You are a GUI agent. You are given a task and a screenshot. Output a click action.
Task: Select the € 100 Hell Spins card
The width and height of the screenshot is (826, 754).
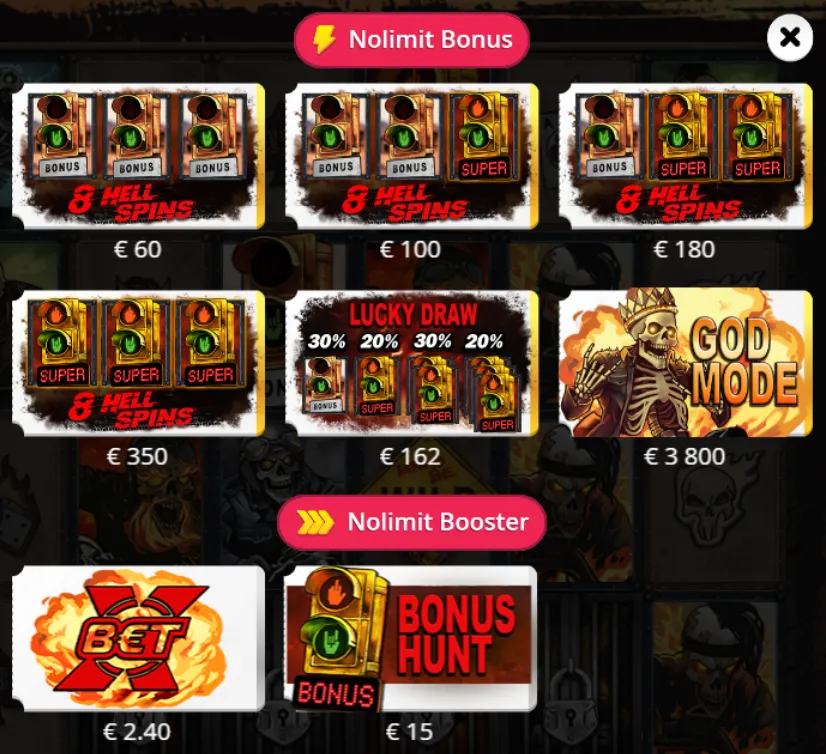[x=411, y=156]
